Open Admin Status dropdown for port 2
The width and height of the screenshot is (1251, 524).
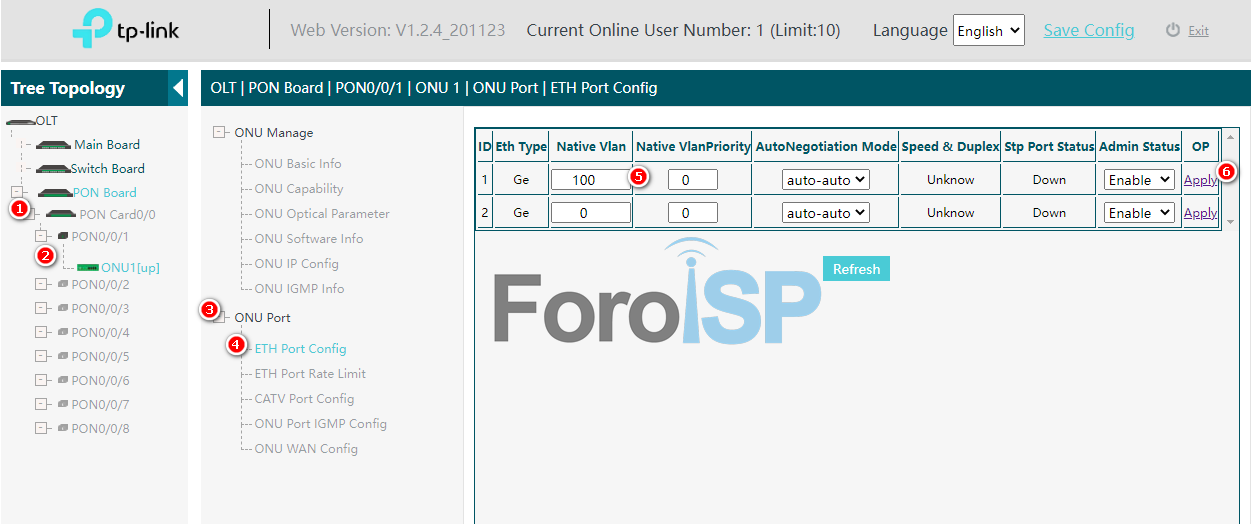click(1139, 213)
